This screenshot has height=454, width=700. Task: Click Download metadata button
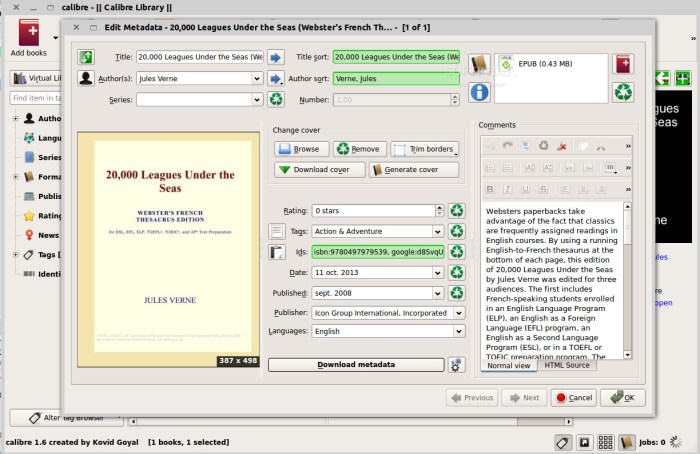coord(356,365)
